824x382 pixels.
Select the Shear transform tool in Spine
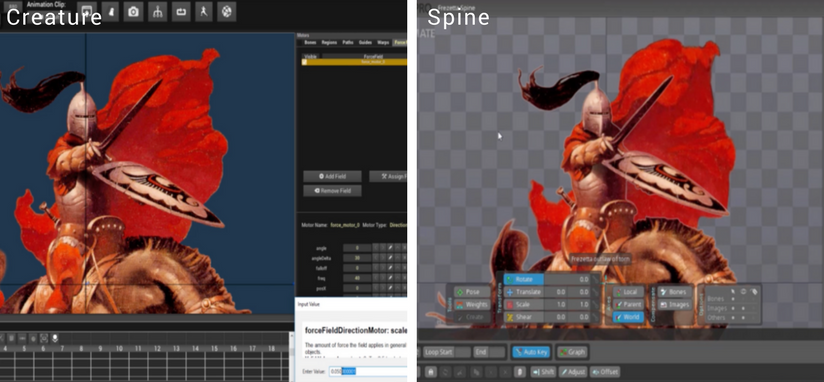524,317
